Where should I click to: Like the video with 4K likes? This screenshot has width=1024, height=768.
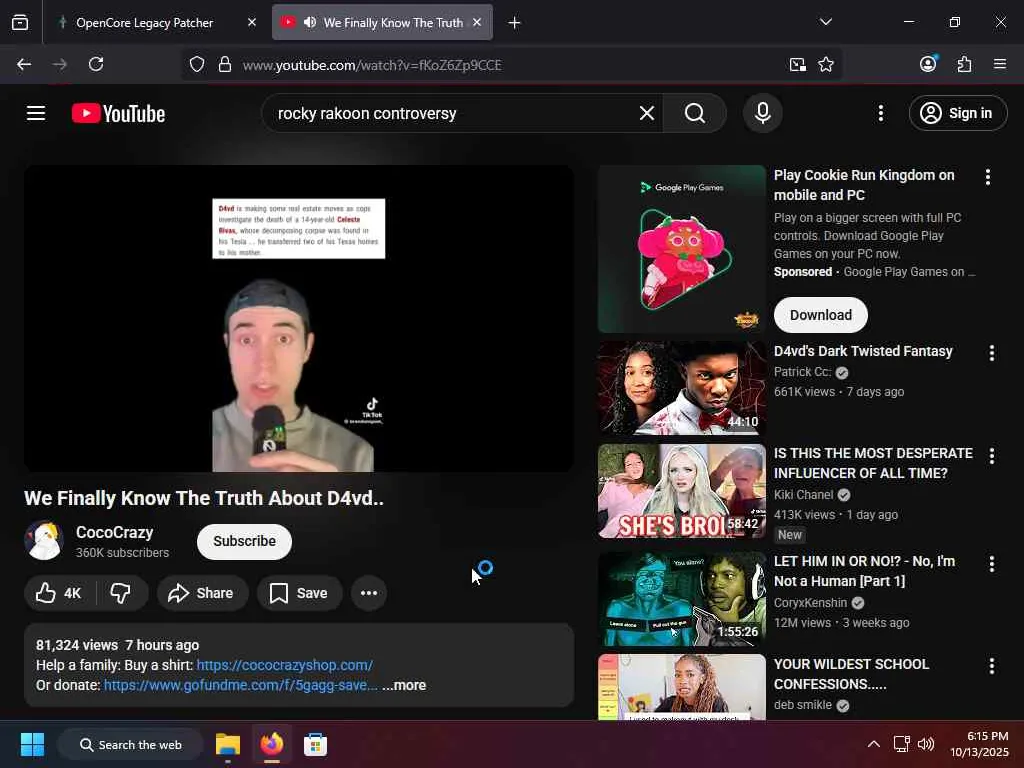point(59,593)
